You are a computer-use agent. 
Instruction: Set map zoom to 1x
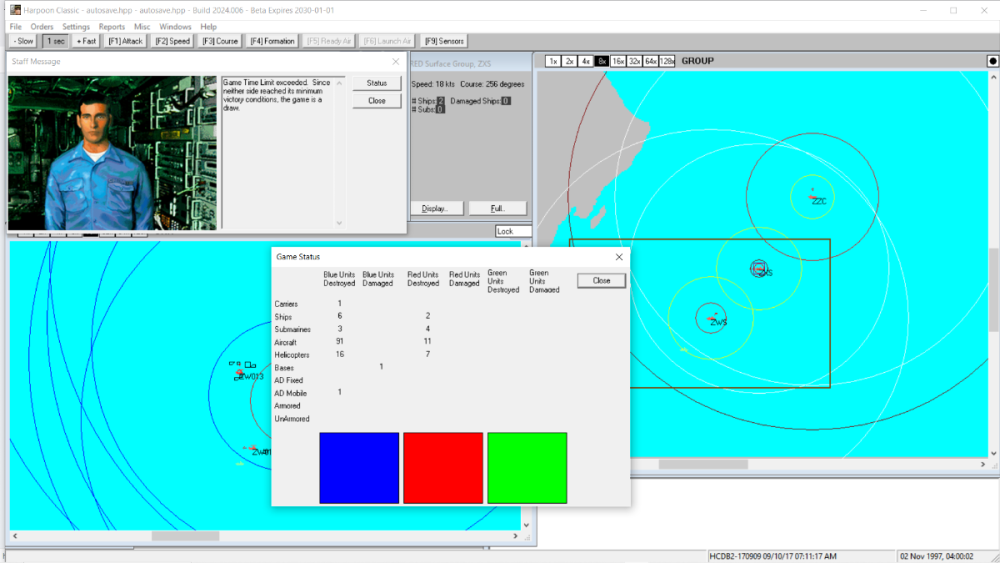click(x=553, y=61)
